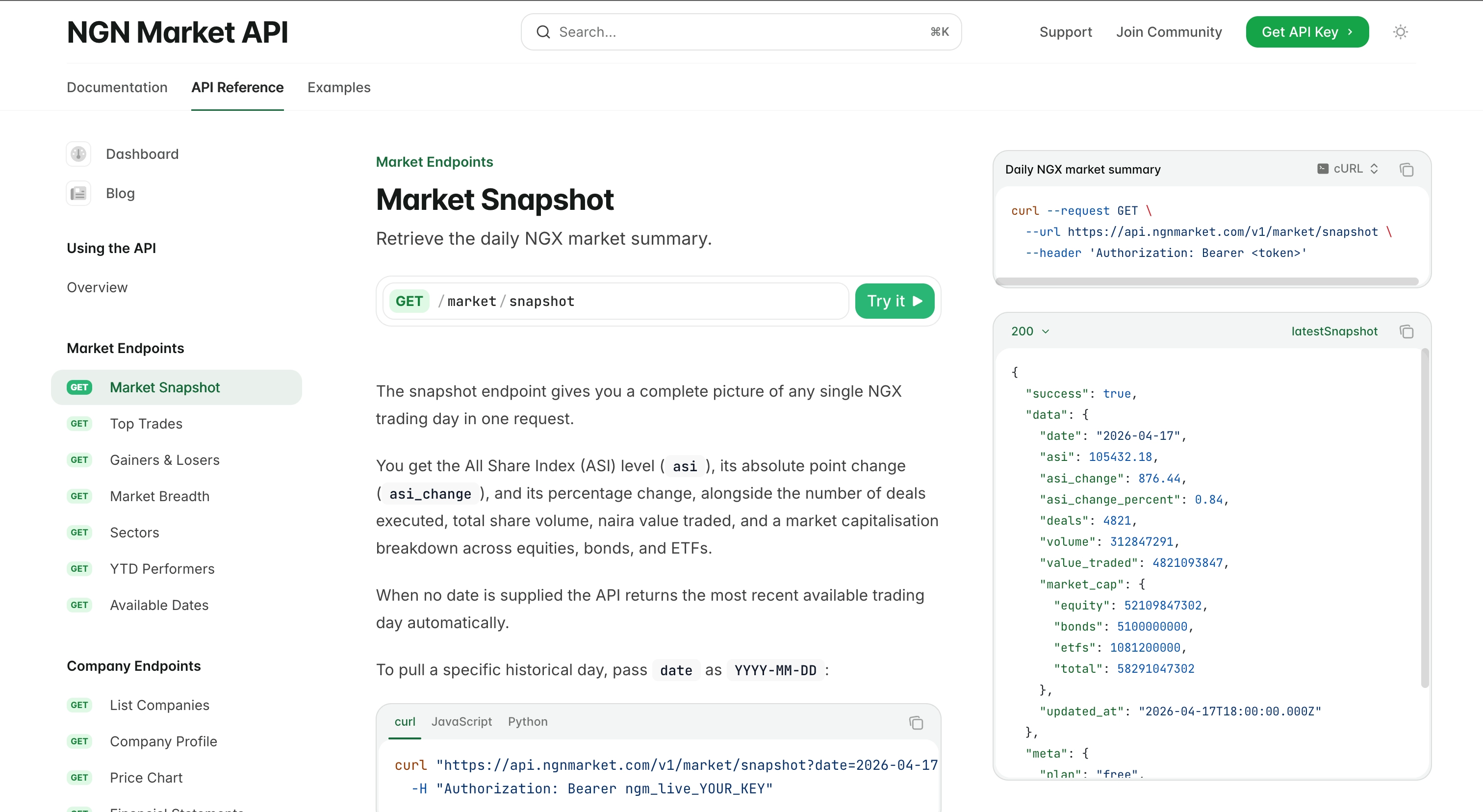Click the Get API Key button

click(x=1307, y=32)
